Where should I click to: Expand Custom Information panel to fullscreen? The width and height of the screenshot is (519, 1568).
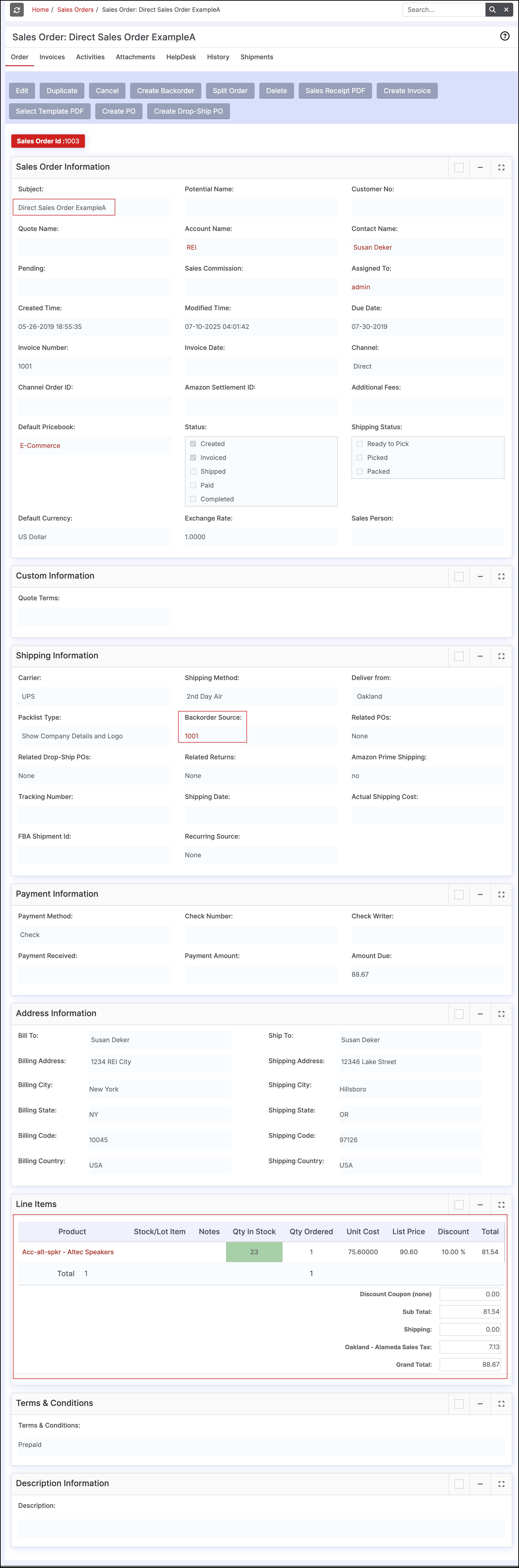tap(501, 577)
